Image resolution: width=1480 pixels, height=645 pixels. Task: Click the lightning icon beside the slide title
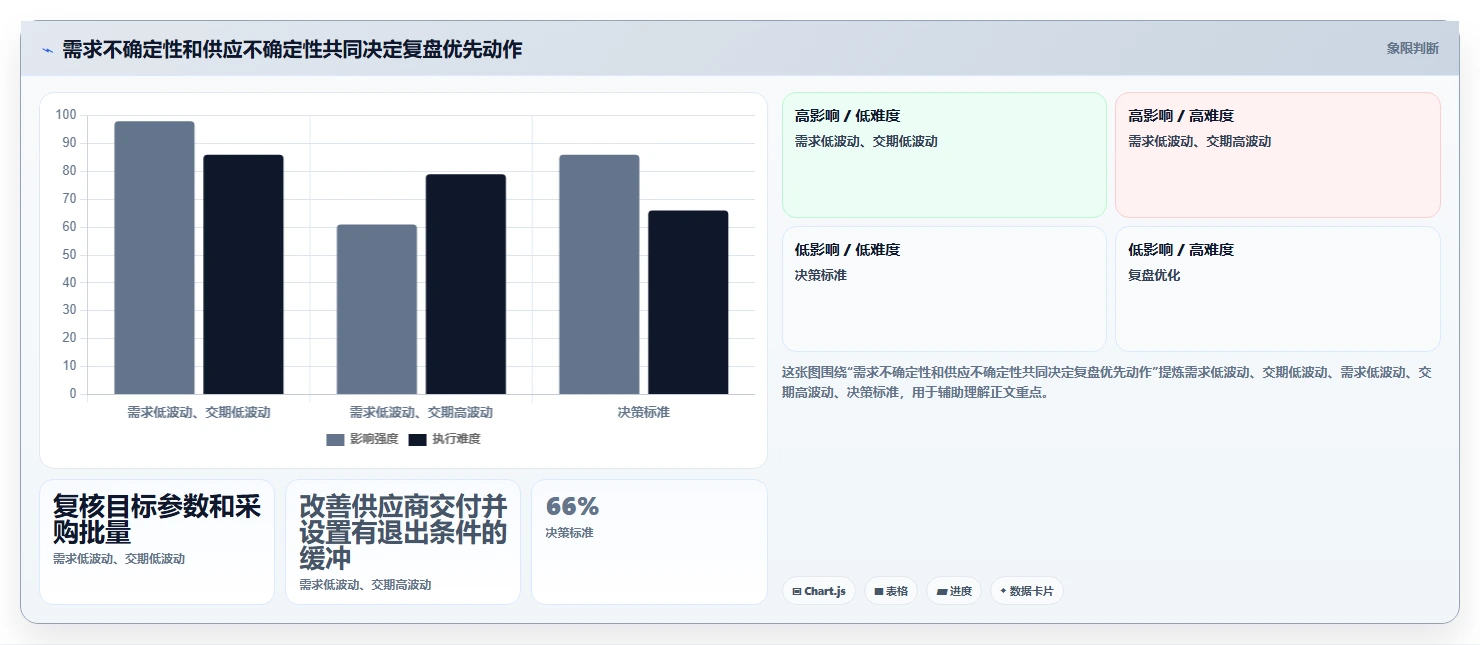click(x=47, y=50)
